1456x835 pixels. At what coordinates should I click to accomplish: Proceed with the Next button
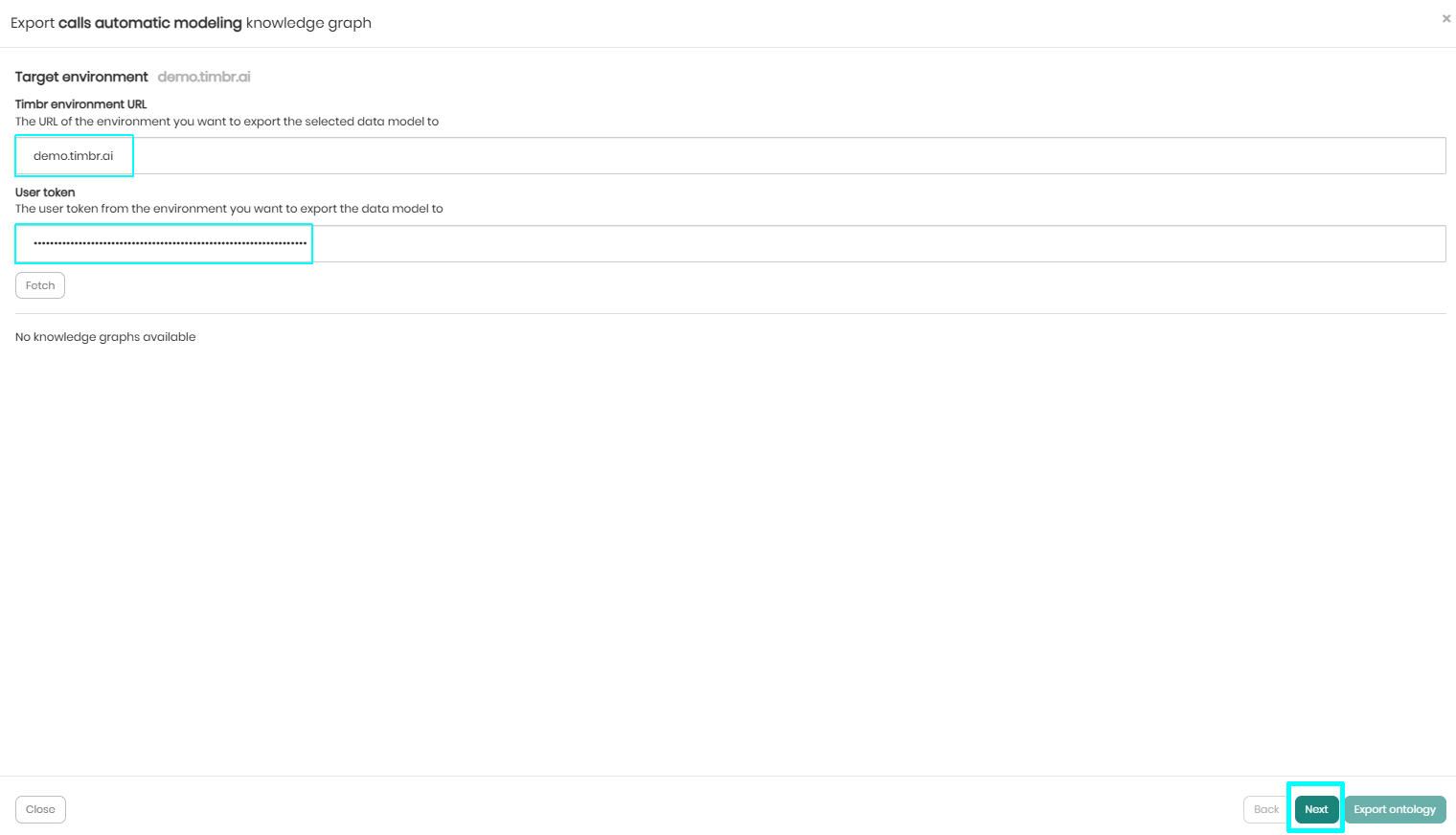pos(1316,809)
